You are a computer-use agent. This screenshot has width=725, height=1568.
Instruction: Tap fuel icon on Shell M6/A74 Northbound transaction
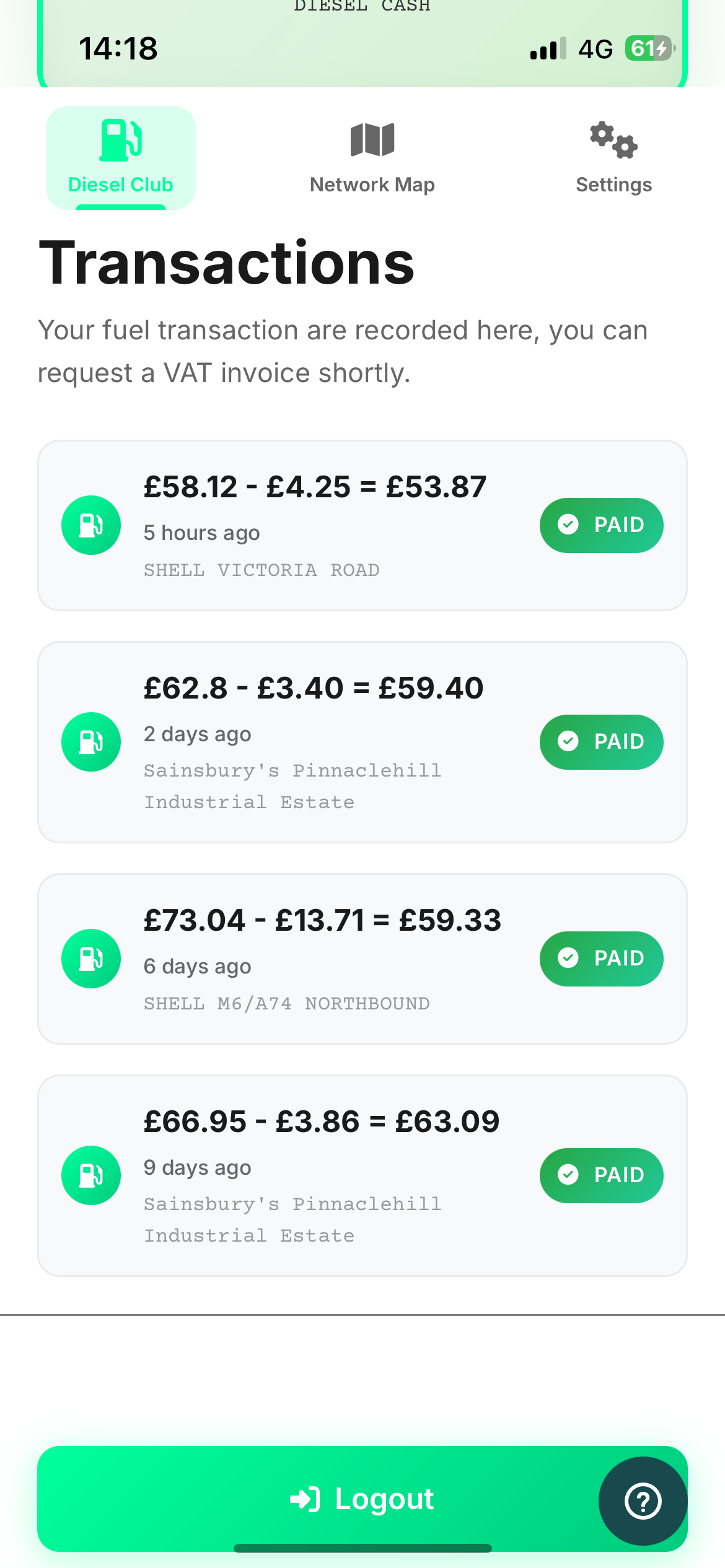point(91,959)
